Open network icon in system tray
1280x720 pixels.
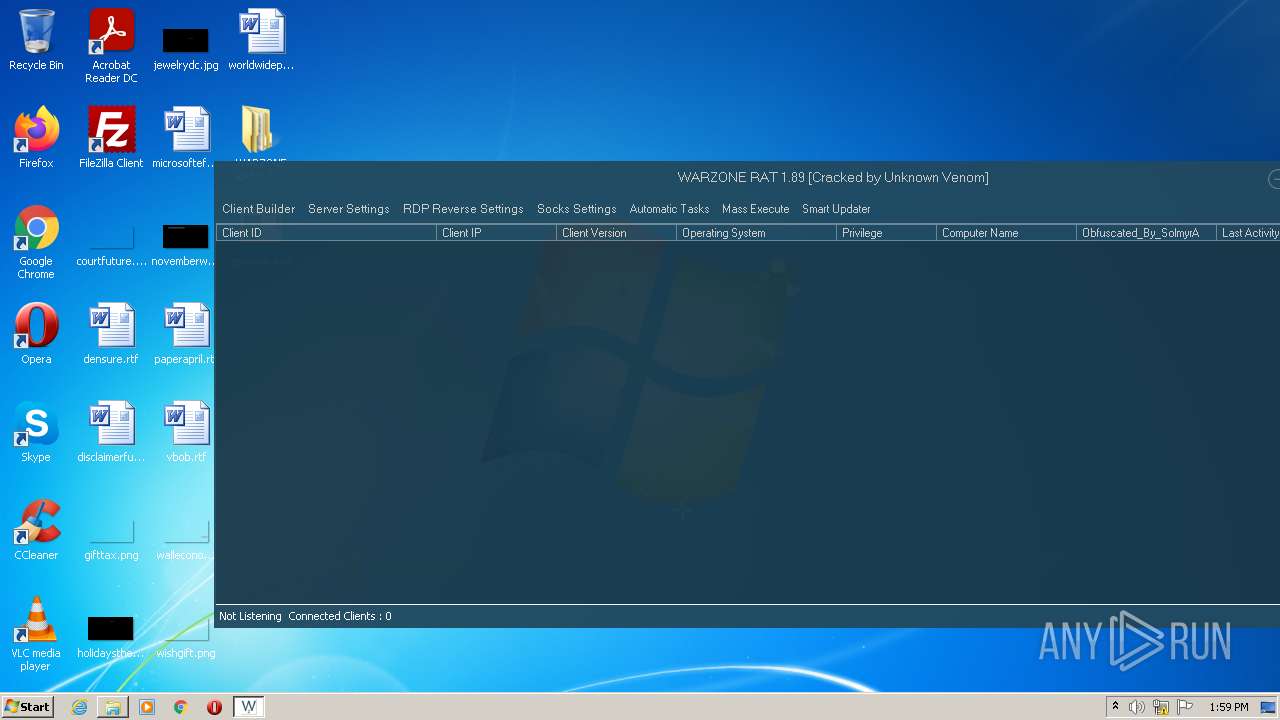click(x=1161, y=707)
